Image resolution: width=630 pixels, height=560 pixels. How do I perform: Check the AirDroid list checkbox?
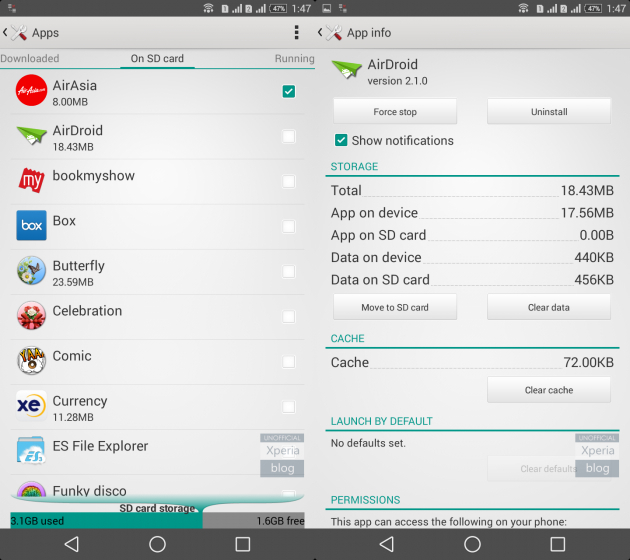[x=289, y=137]
